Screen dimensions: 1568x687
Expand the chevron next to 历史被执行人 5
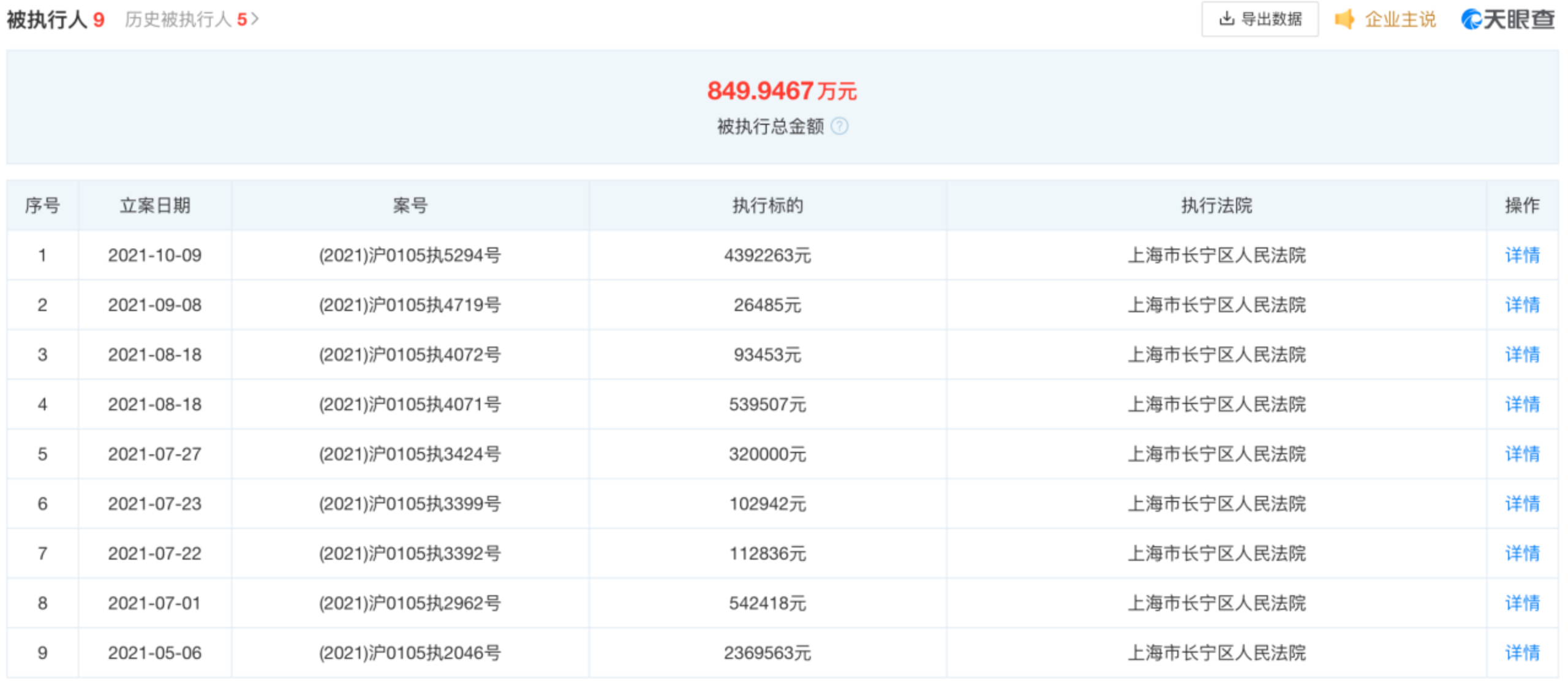tap(255, 20)
